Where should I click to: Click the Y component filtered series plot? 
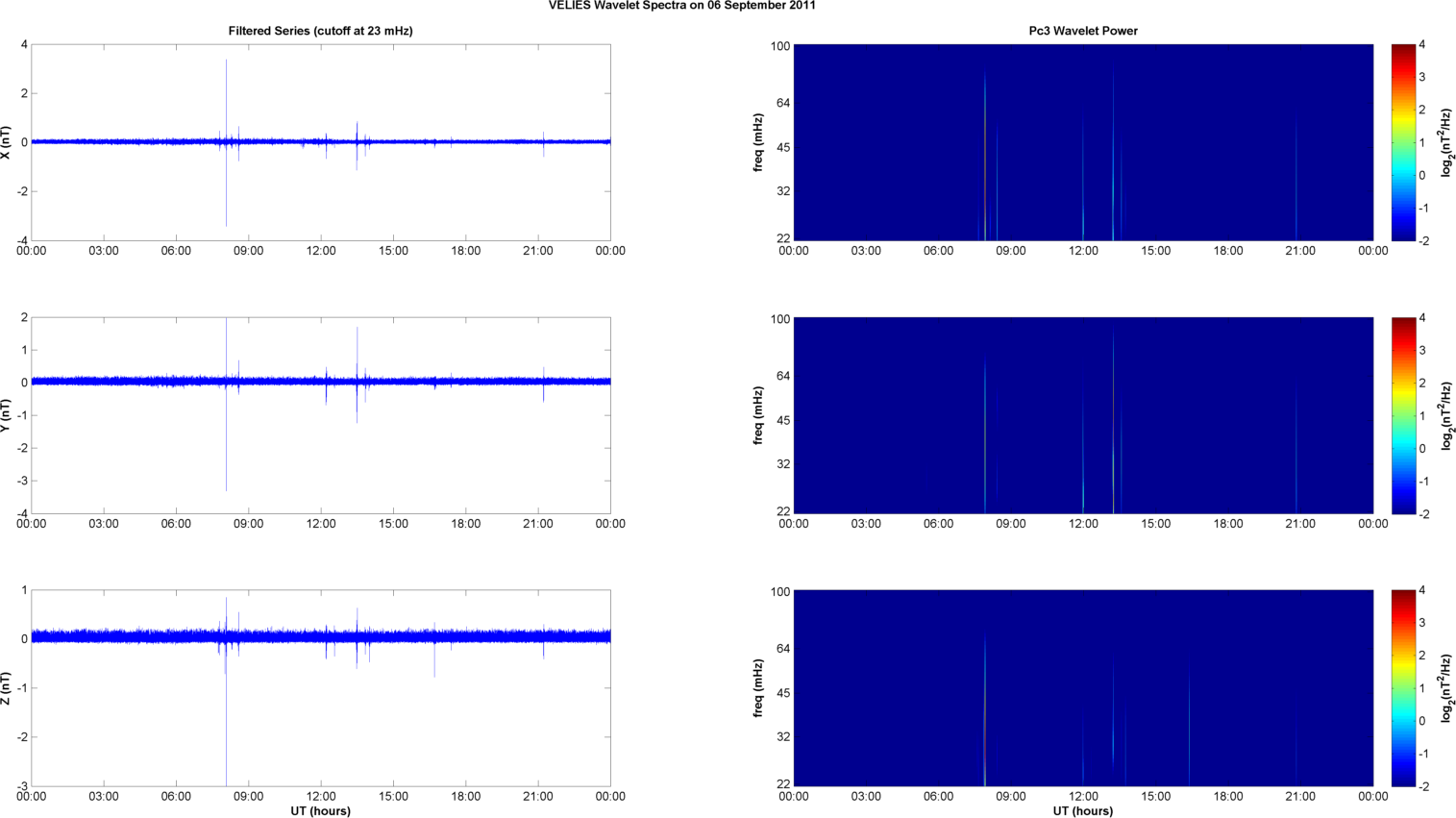[x=321, y=415]
